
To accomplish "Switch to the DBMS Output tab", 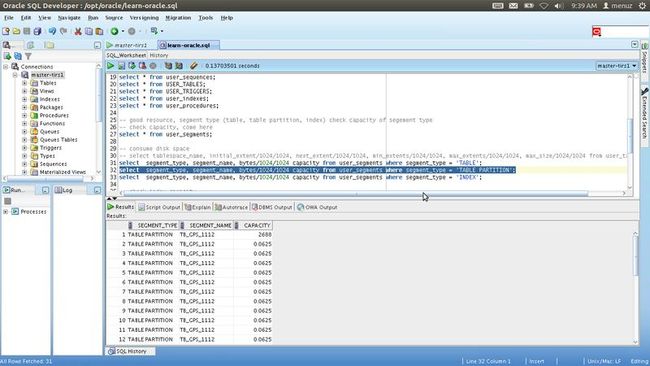I will tap(272, 207).
